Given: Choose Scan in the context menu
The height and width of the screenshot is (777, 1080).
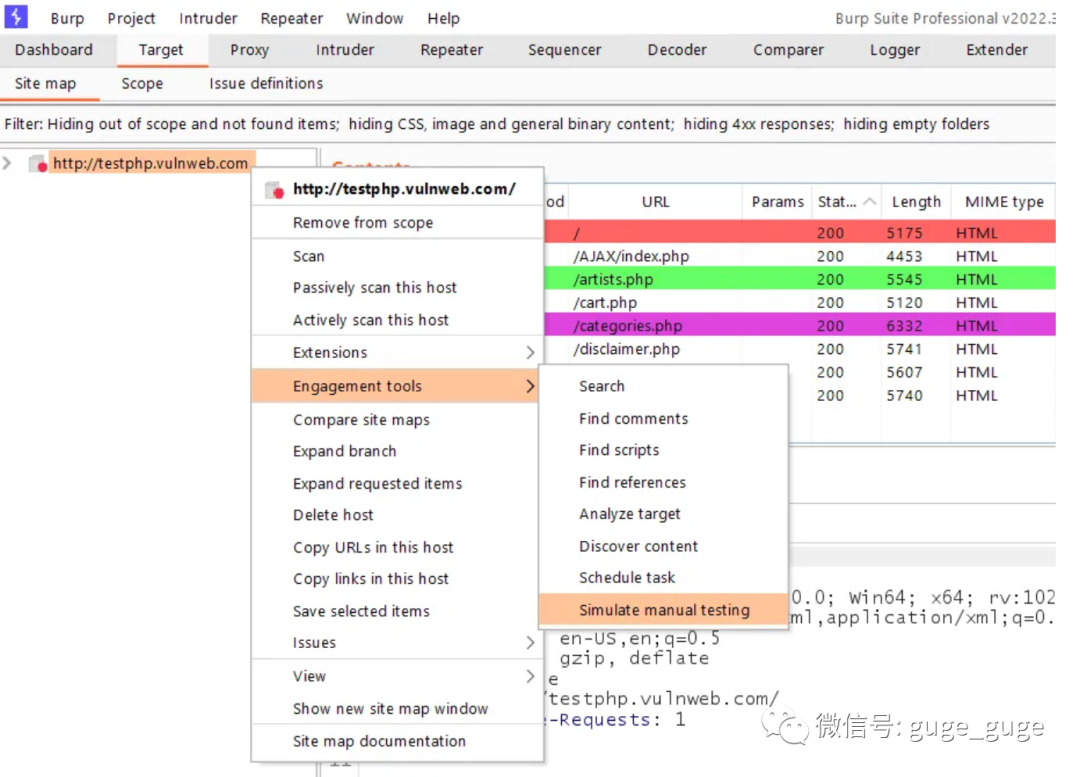Looking at the screenshot, I should point(397,256).
